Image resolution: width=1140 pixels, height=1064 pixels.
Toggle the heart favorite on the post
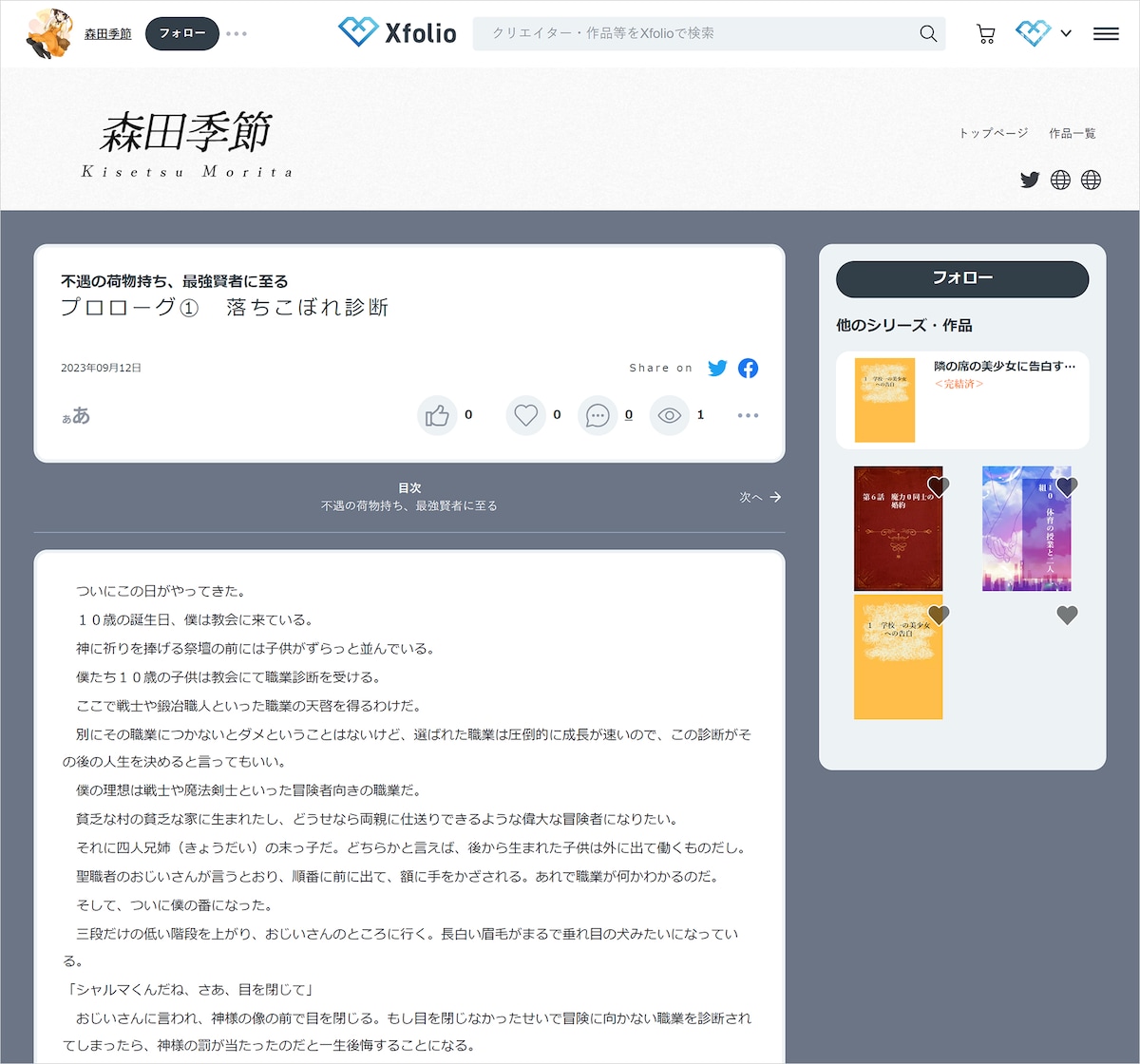click(525, 415)
